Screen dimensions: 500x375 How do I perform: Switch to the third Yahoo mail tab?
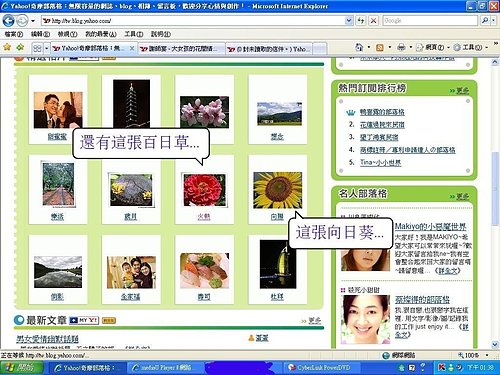click(269, 49)
